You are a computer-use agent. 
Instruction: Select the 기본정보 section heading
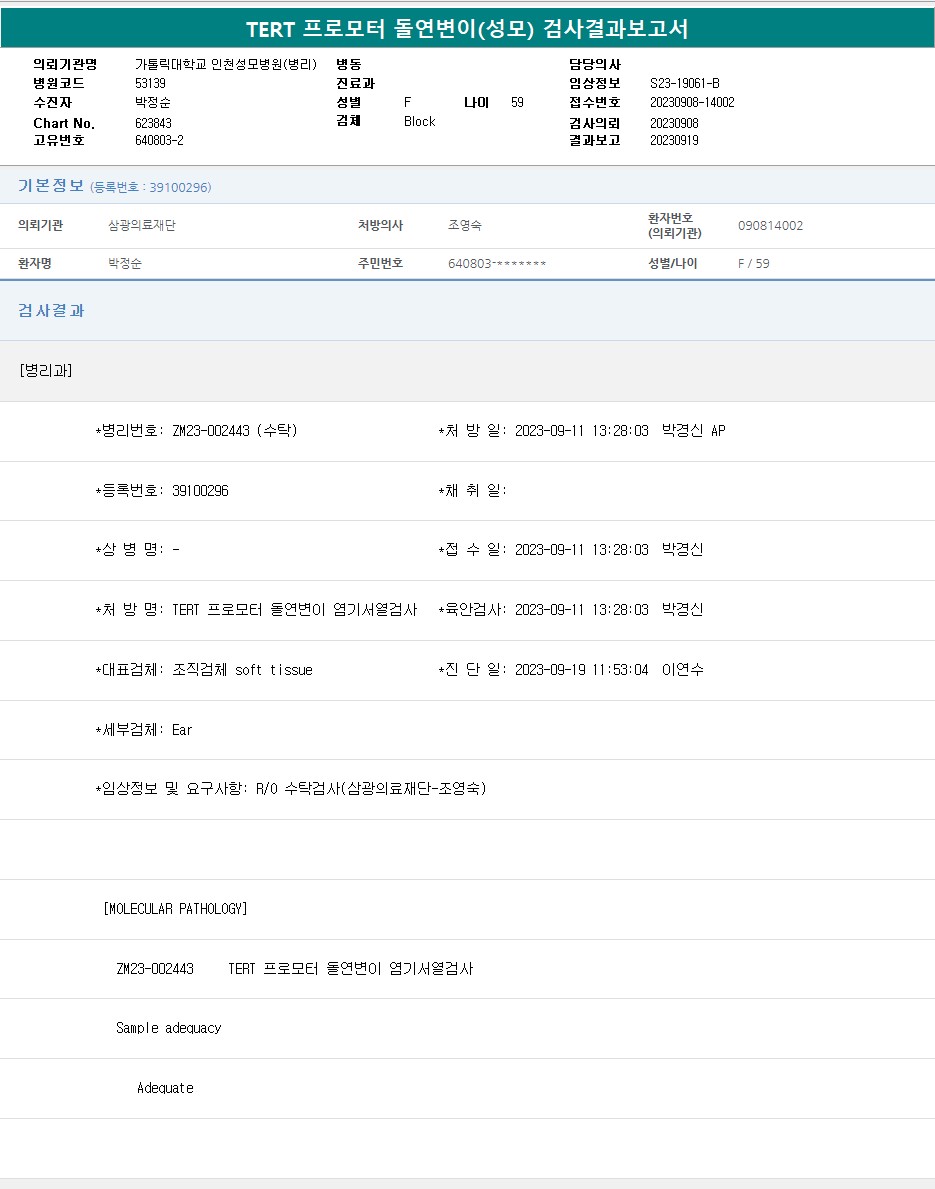click(51, 186)
